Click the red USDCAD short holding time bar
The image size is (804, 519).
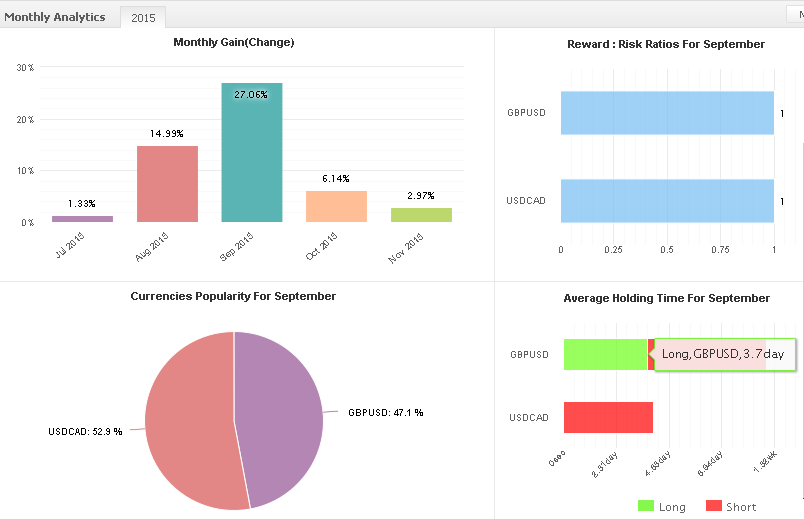point(608,417)
